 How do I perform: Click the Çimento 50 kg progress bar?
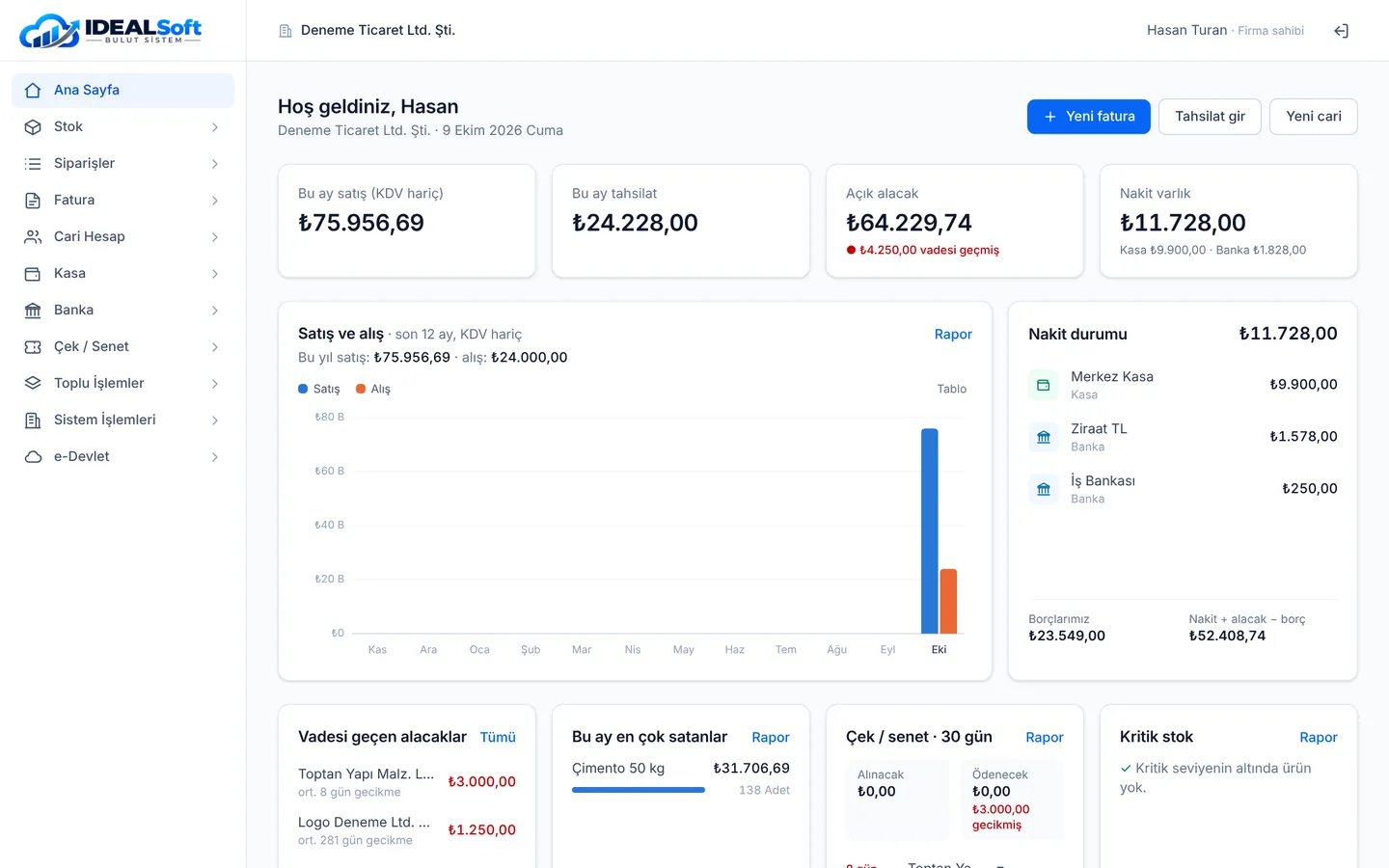point(639,790)
